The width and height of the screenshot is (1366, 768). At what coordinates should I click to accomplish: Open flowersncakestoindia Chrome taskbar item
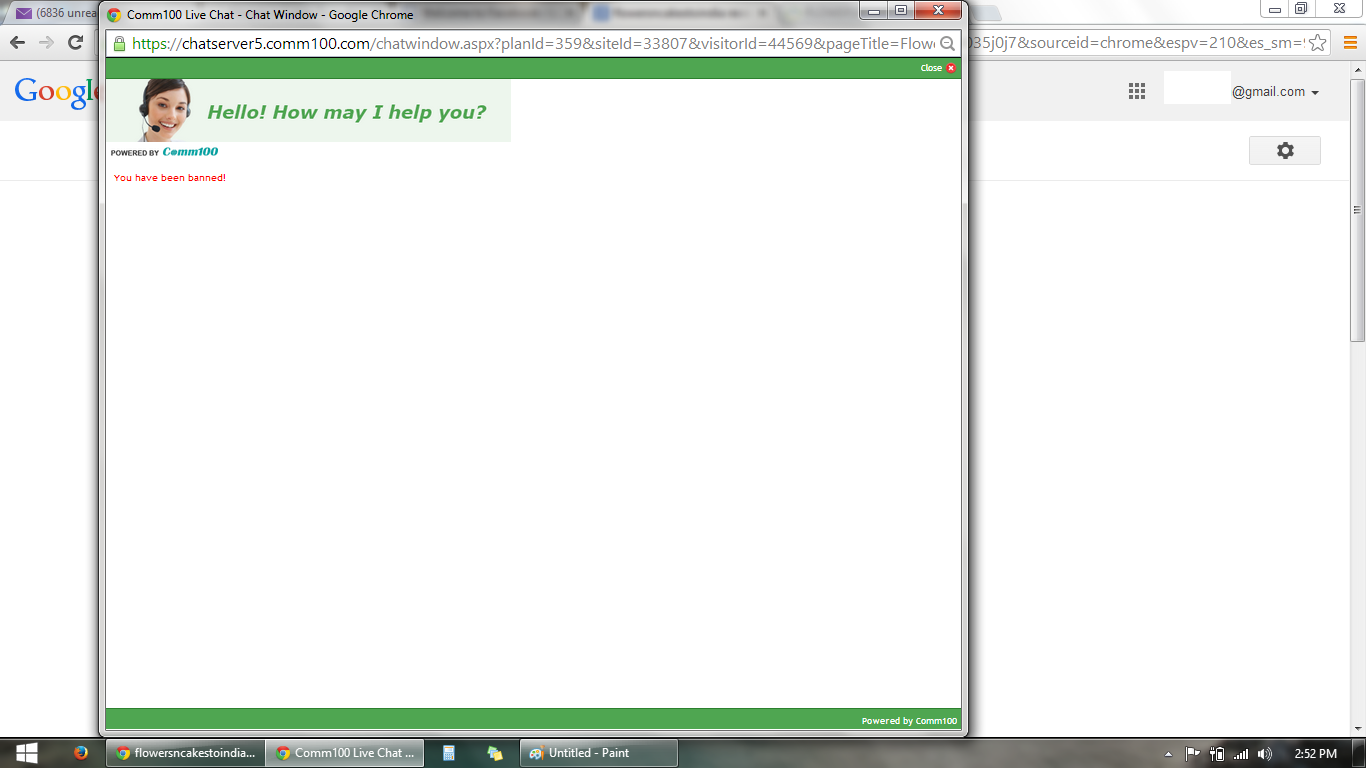click(186, 753)
